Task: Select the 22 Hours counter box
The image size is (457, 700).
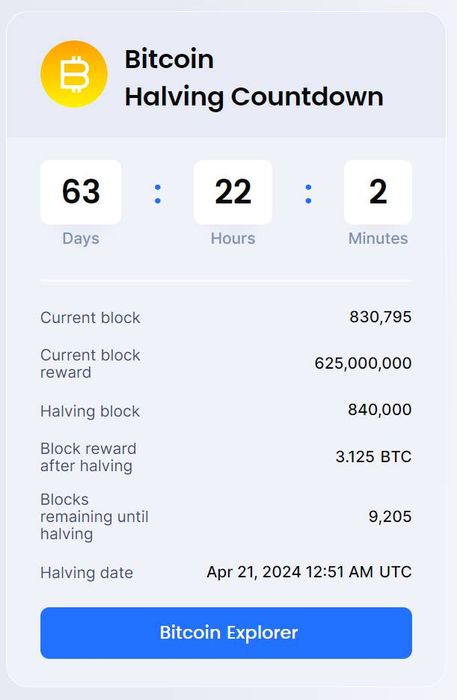Action: (x=233, y=192)
